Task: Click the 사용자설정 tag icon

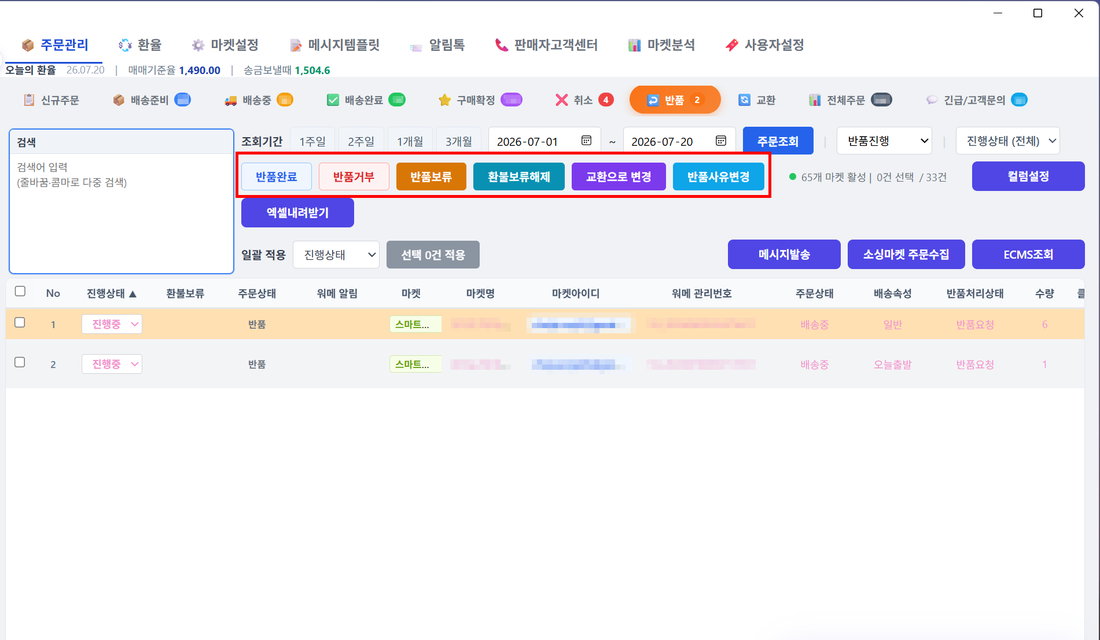Action: click(x=732, y=45)
